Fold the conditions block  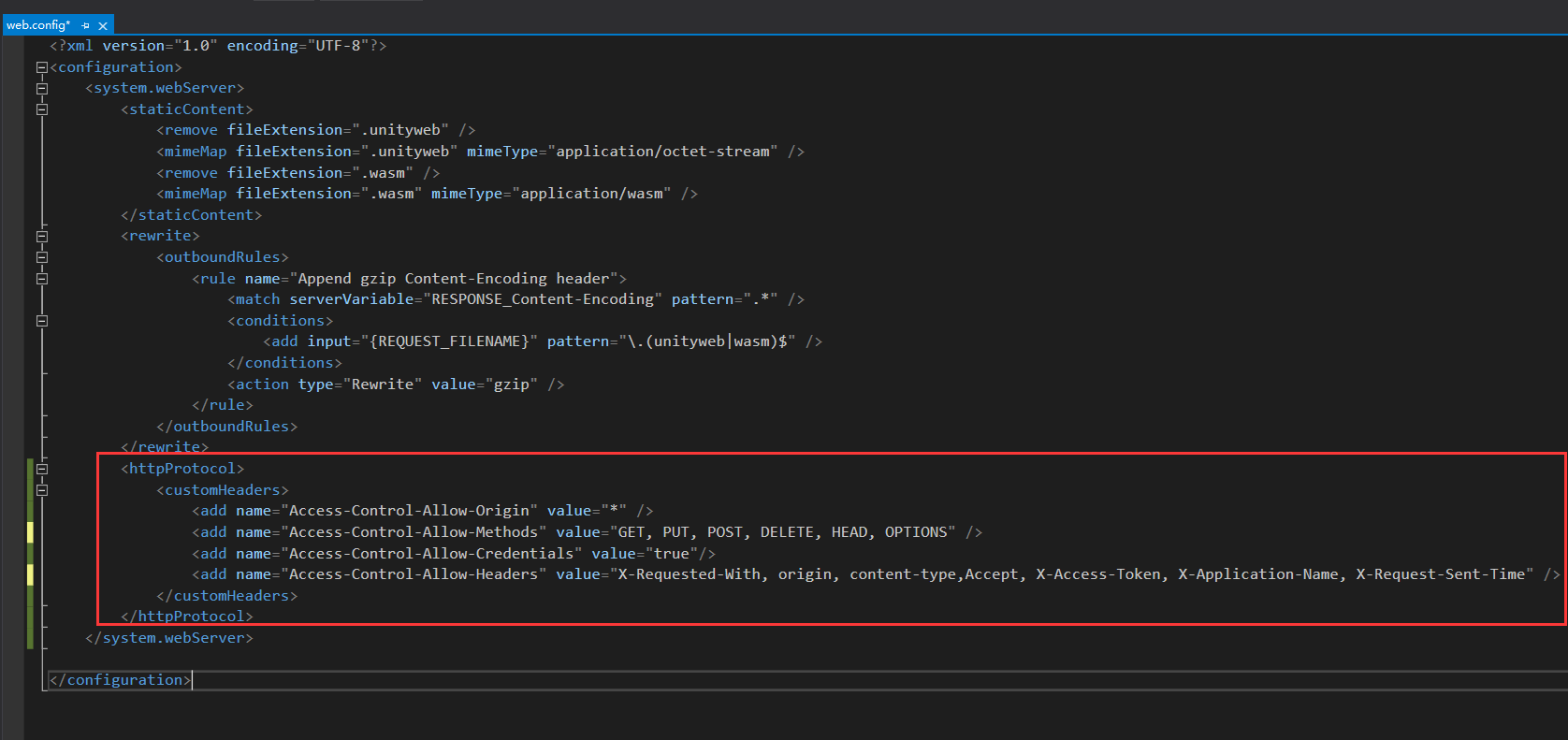(x=41, y=321)
